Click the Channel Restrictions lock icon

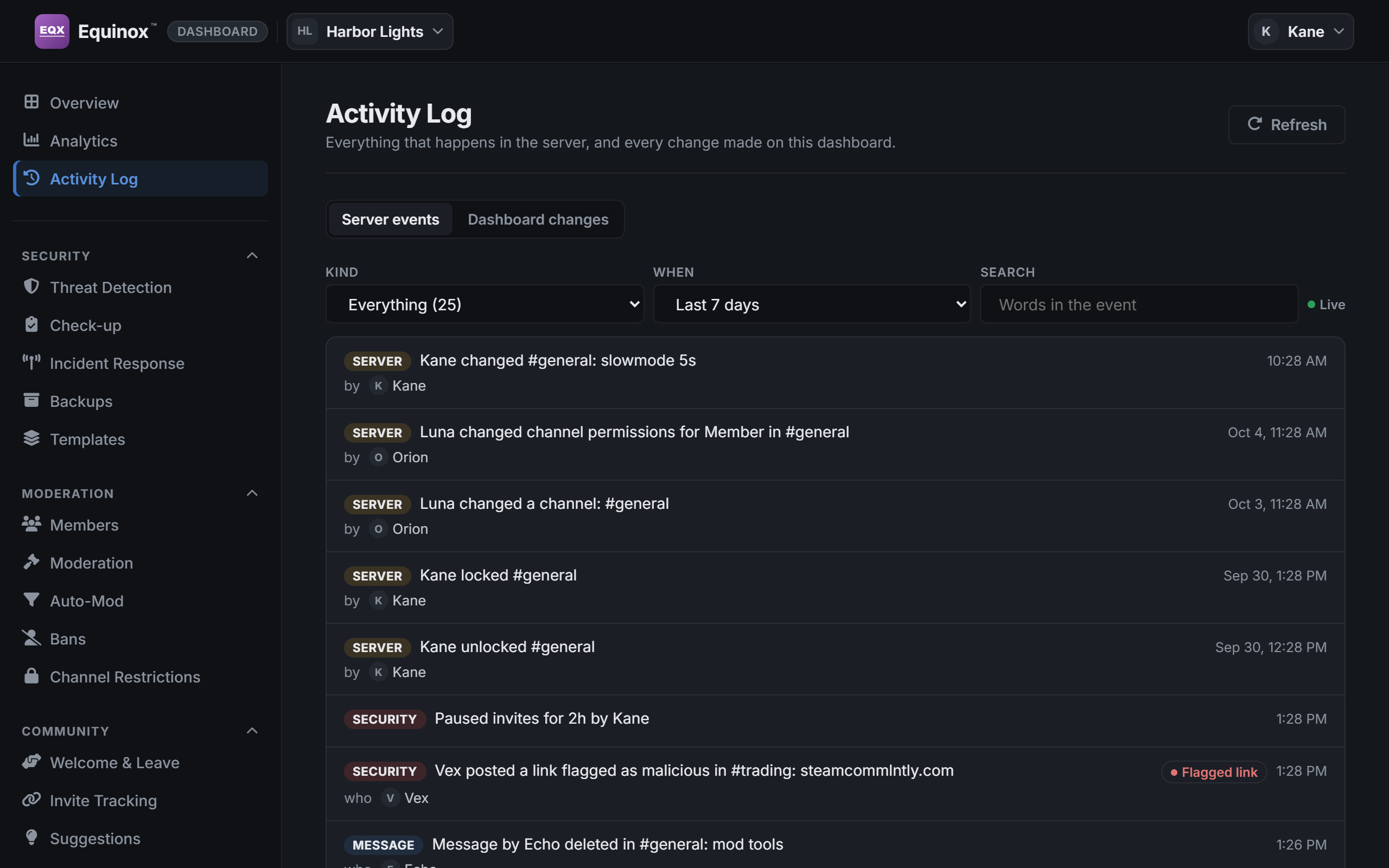click(x=31, y=676)
